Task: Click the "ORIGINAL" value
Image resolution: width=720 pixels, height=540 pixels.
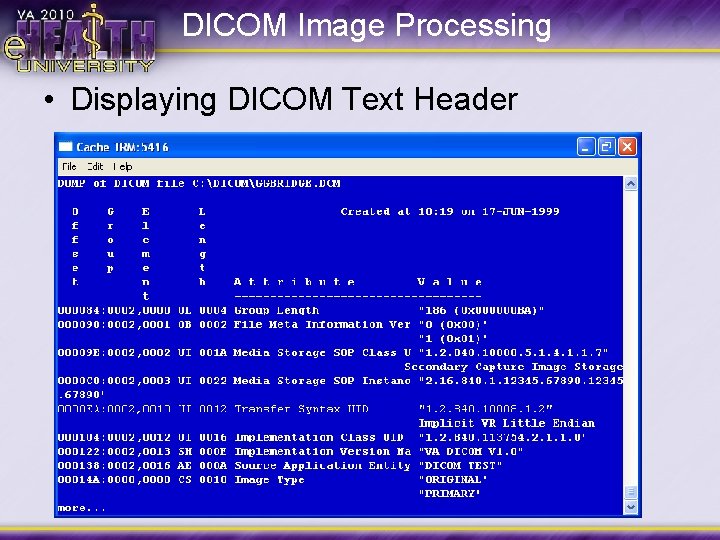Action: pos(453,480)
